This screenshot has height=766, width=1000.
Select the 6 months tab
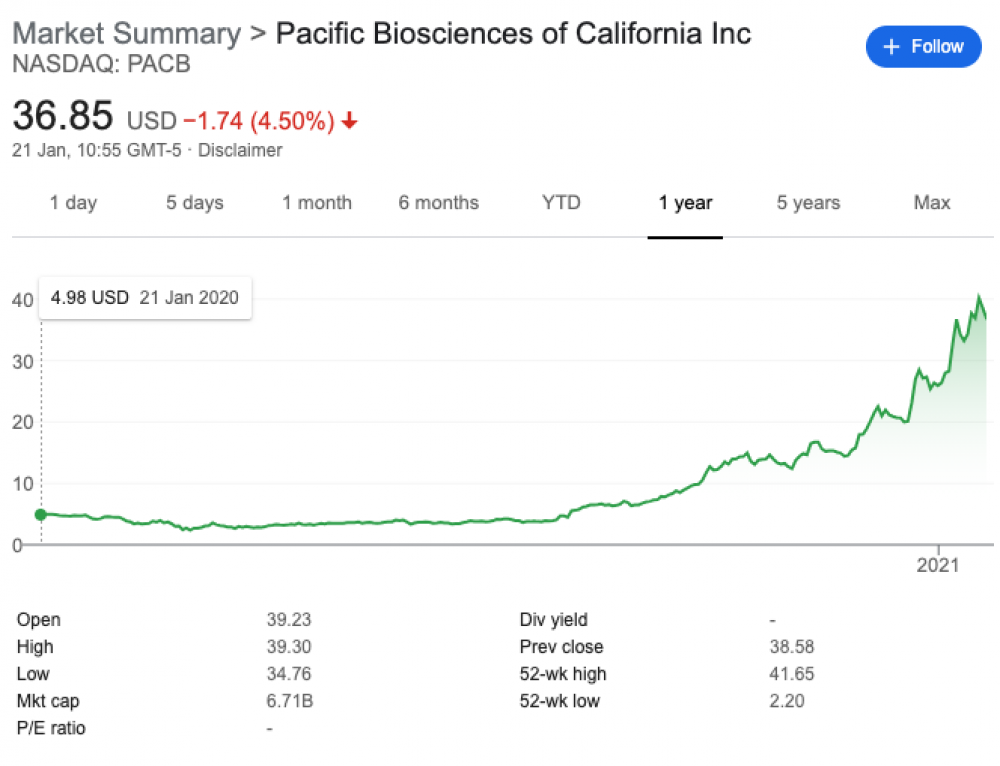438,203
